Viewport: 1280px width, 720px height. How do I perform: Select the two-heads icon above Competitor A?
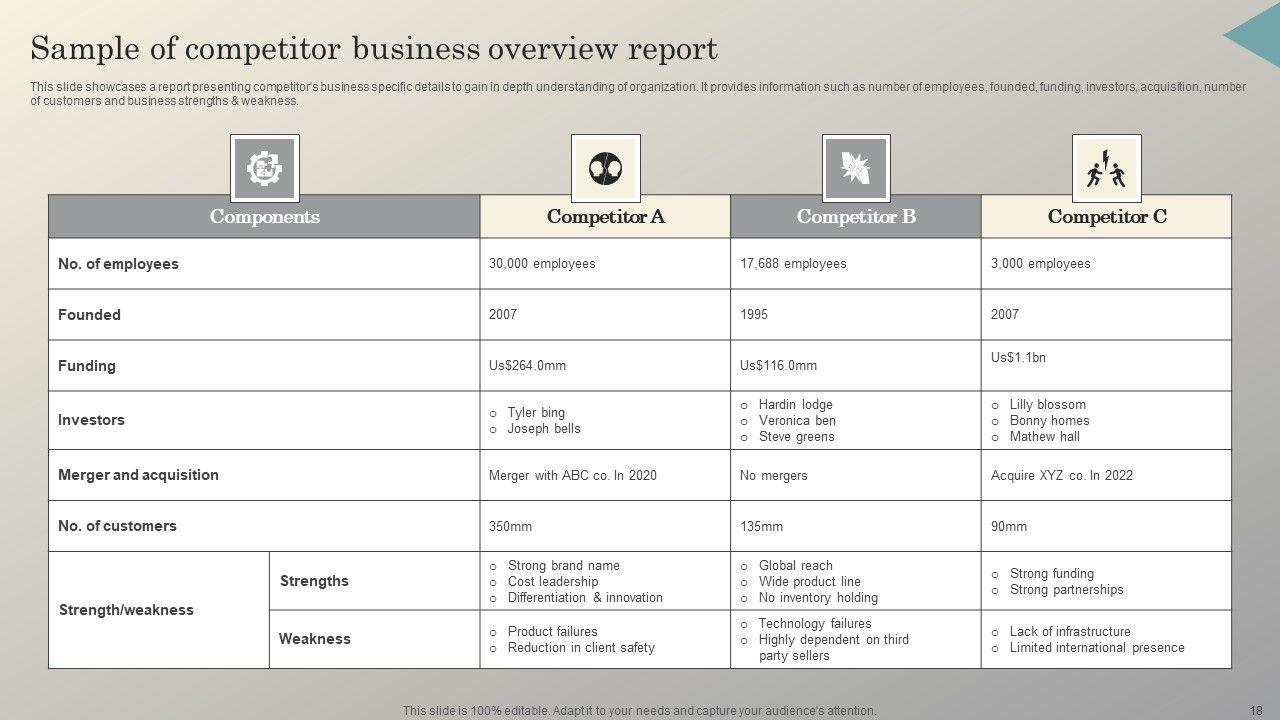[605, 168]
